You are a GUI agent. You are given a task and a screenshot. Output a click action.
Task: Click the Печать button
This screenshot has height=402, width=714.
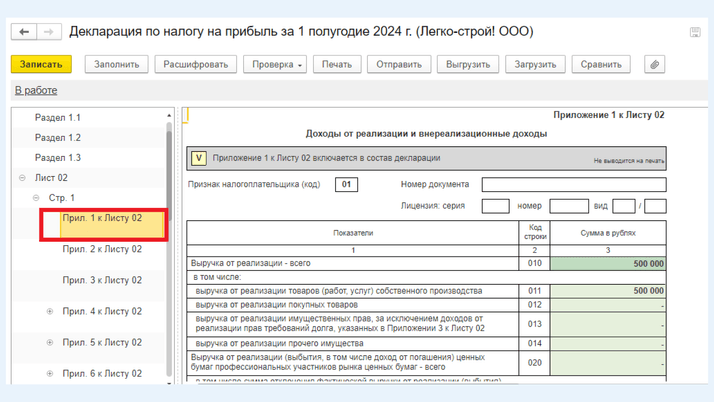(x=337, y=64)
